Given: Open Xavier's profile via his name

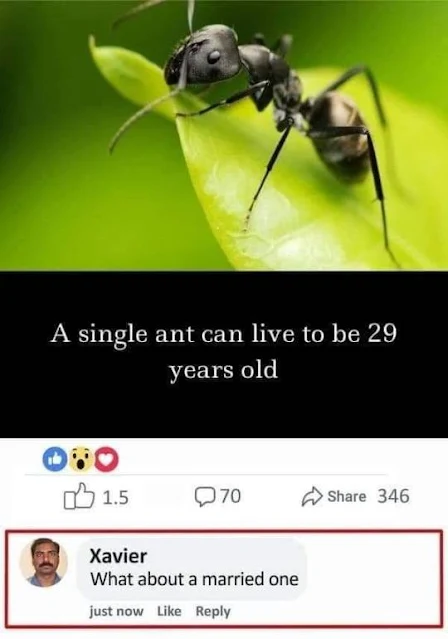Looking at the screenshot, I should pos(118,556).
